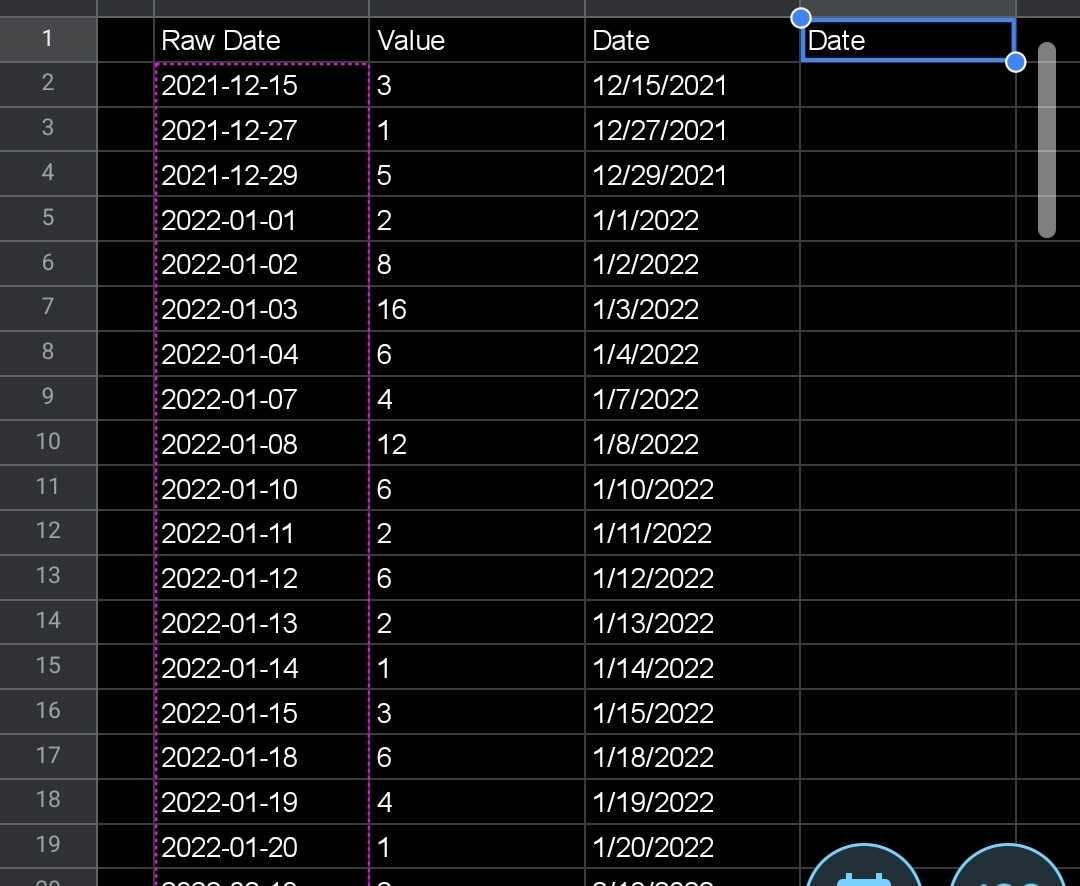Click the vertical scrollbar thumb
Image resolution: width=1080 pixels, height=886 pixels.
(1046, 140)
